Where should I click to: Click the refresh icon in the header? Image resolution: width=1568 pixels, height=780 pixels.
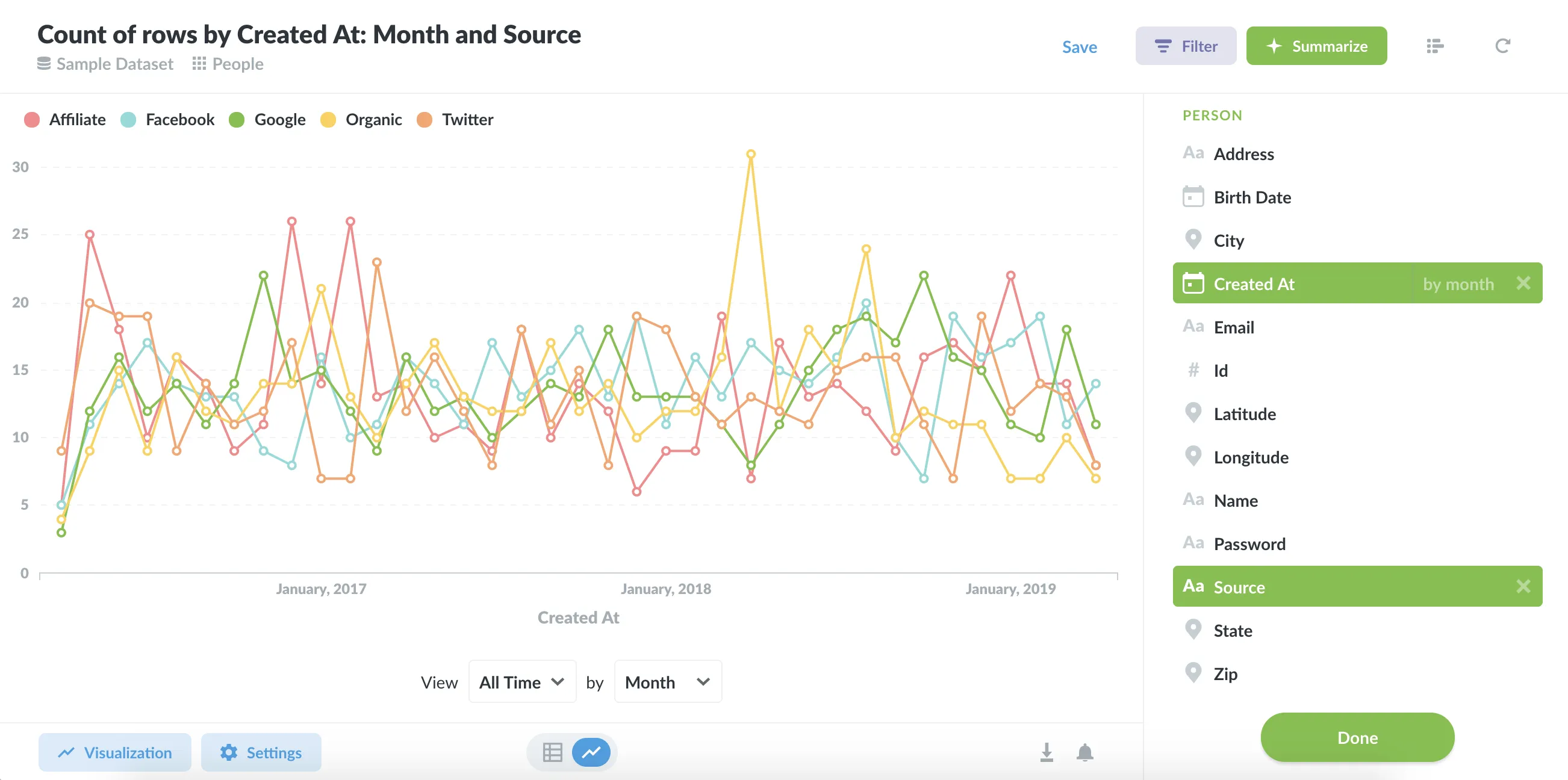[1502, 46]
